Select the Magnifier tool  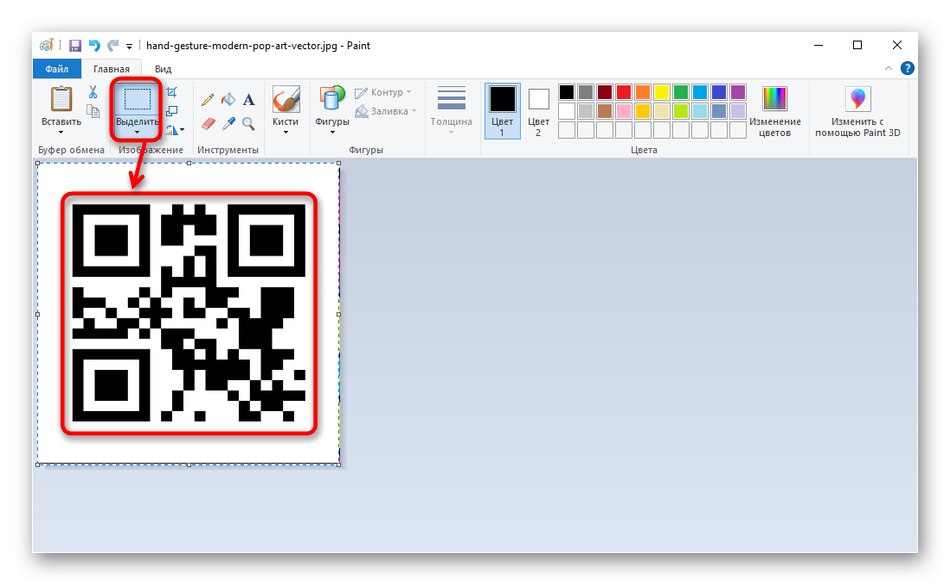(248, 124)
